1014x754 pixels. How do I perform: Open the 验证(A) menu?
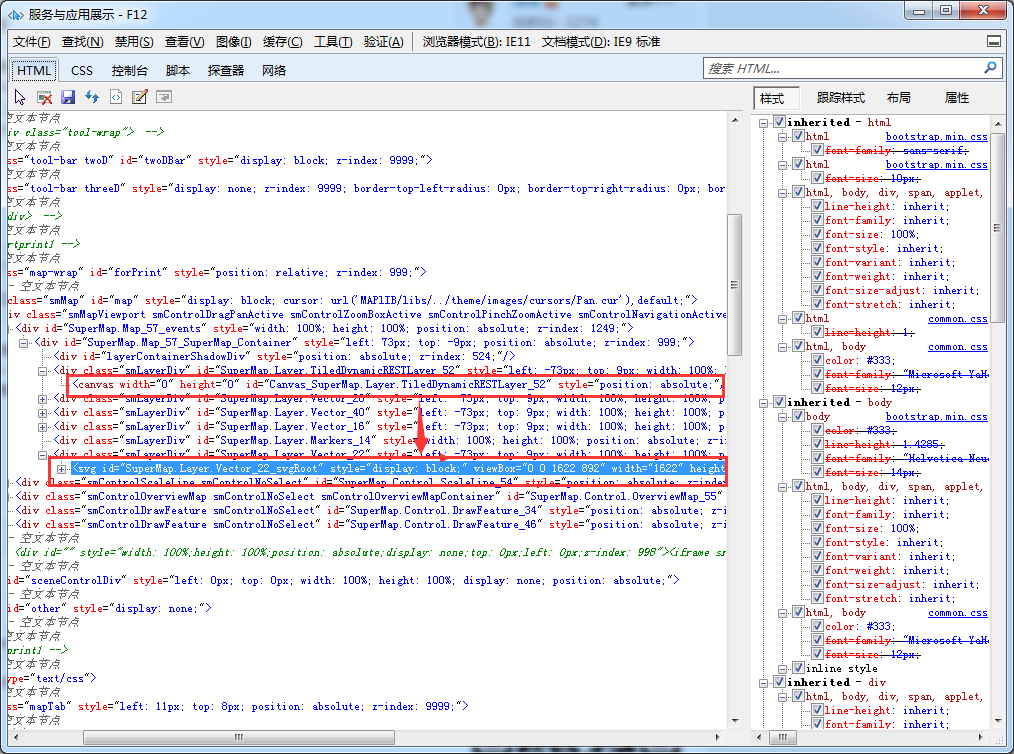383,42
